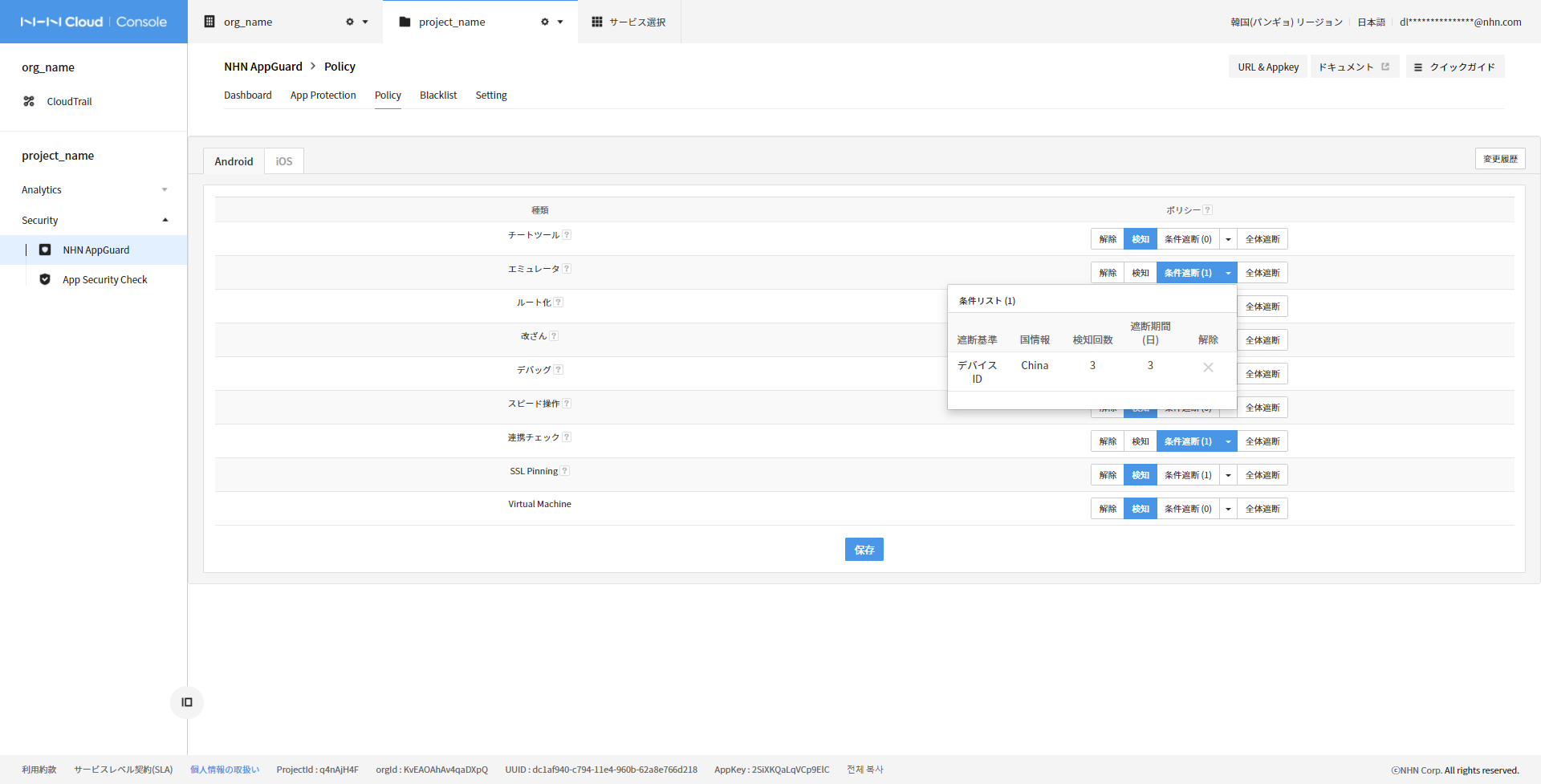
Task: Set 連携チェック policy to 全体遮断
Action: coord(1262,441)
